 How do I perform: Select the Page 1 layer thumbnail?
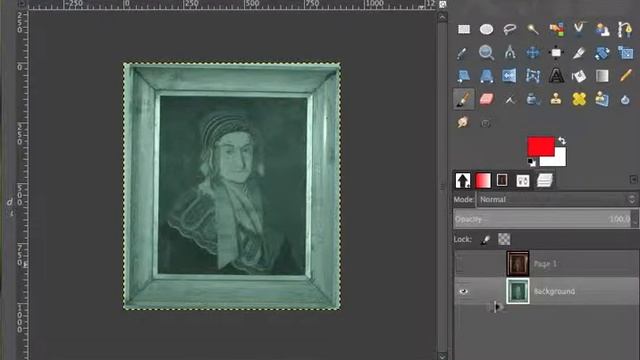518,264
